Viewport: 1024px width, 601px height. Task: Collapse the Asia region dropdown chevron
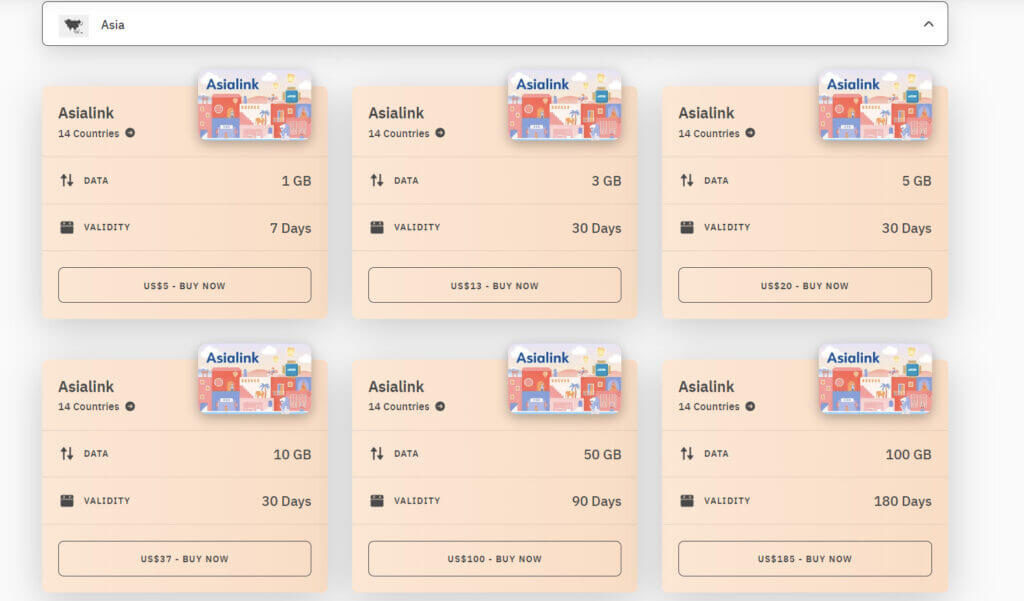pyautogui.click(x=928, y=24)
